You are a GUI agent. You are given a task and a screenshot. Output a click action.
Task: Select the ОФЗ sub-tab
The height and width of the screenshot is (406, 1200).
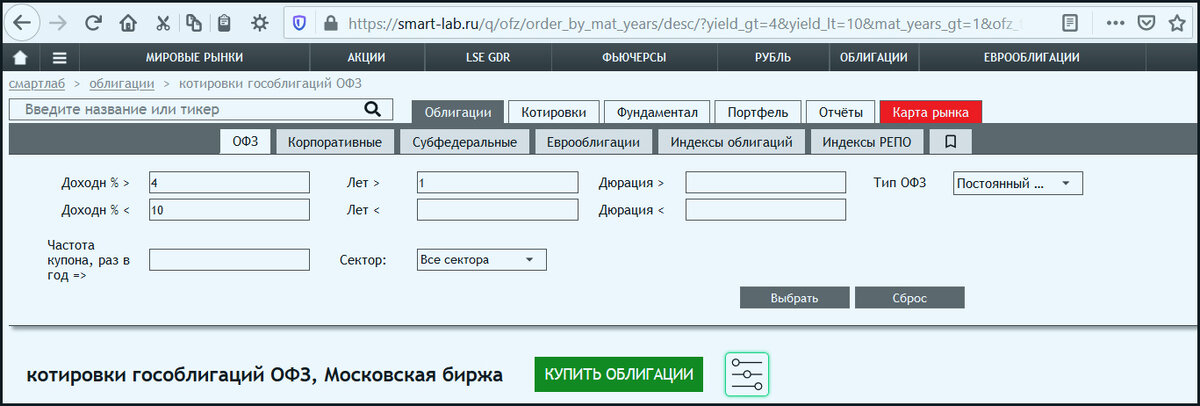point(245,142)
